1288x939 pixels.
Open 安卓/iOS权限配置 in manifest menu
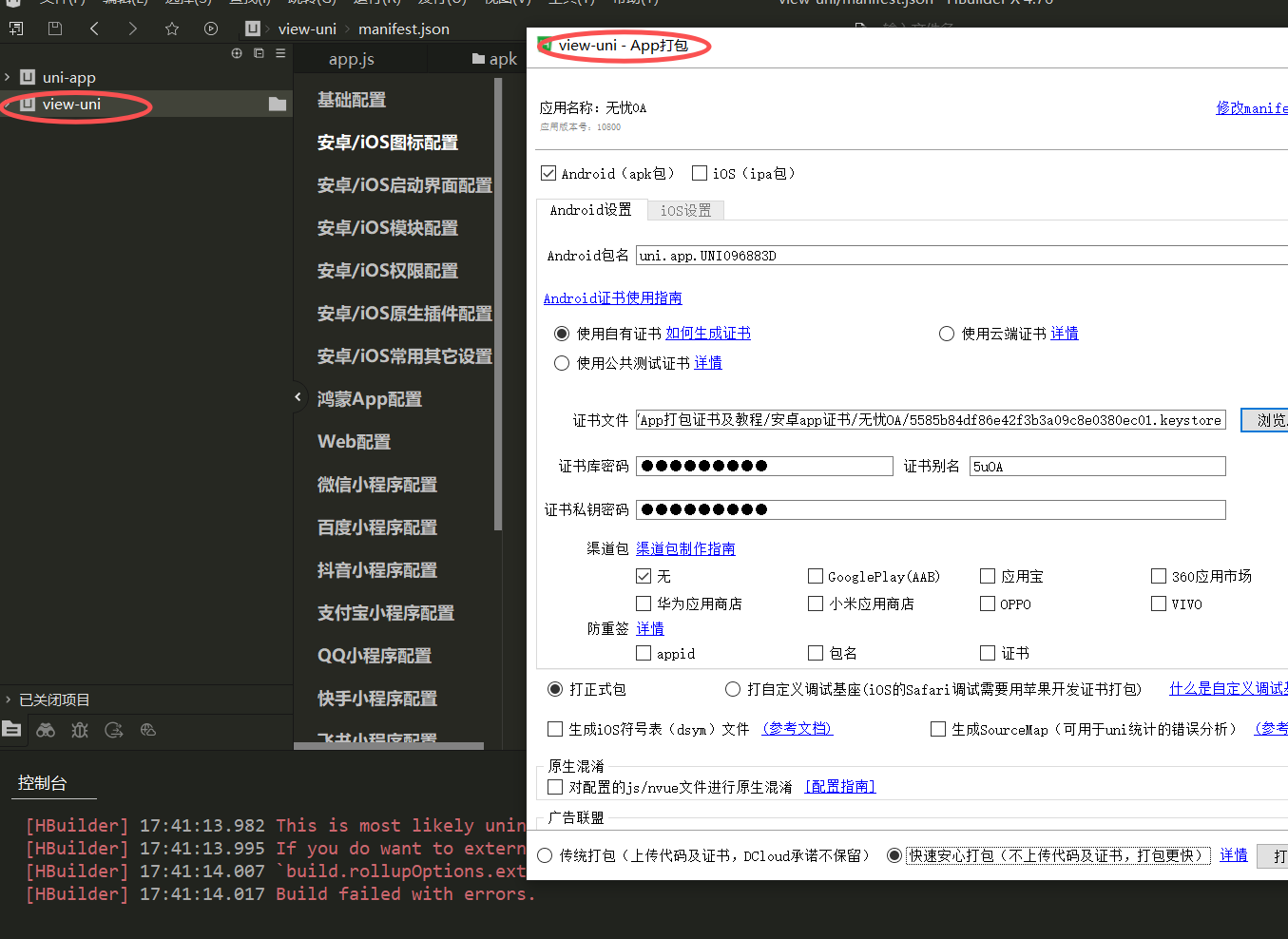[x=388, y=271]
